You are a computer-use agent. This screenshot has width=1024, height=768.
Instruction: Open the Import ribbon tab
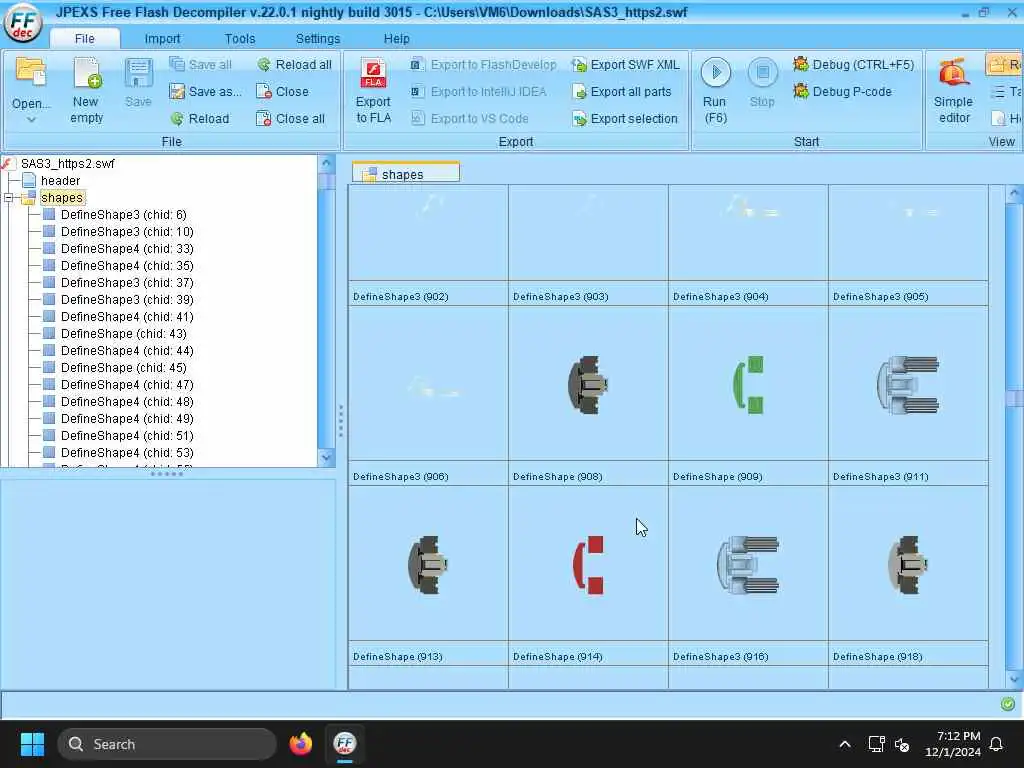[162, 39]
